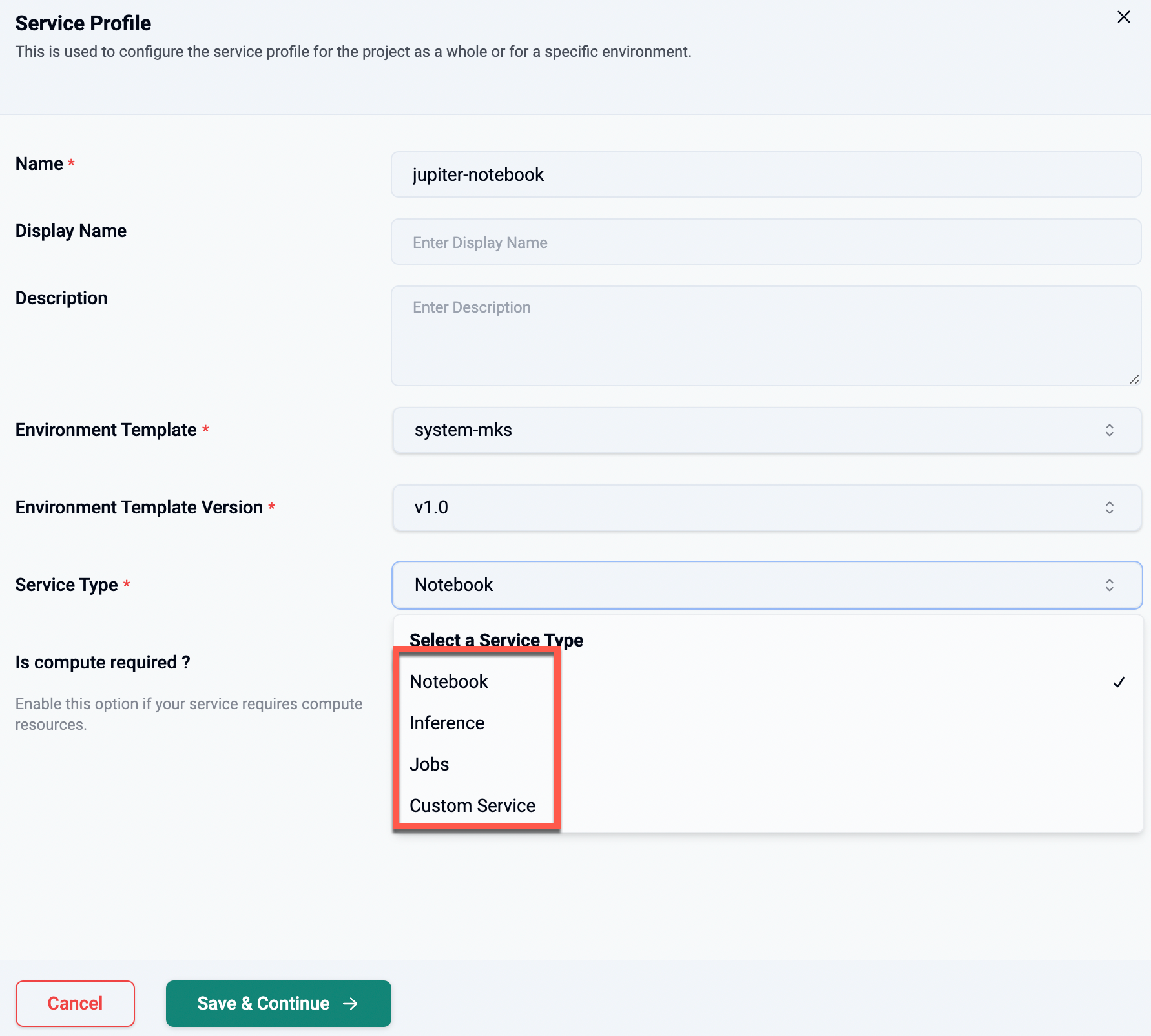Screen dimensions: 1151x1036
Task: Close the Service Profile dialog
Action: coord(1123,17)
